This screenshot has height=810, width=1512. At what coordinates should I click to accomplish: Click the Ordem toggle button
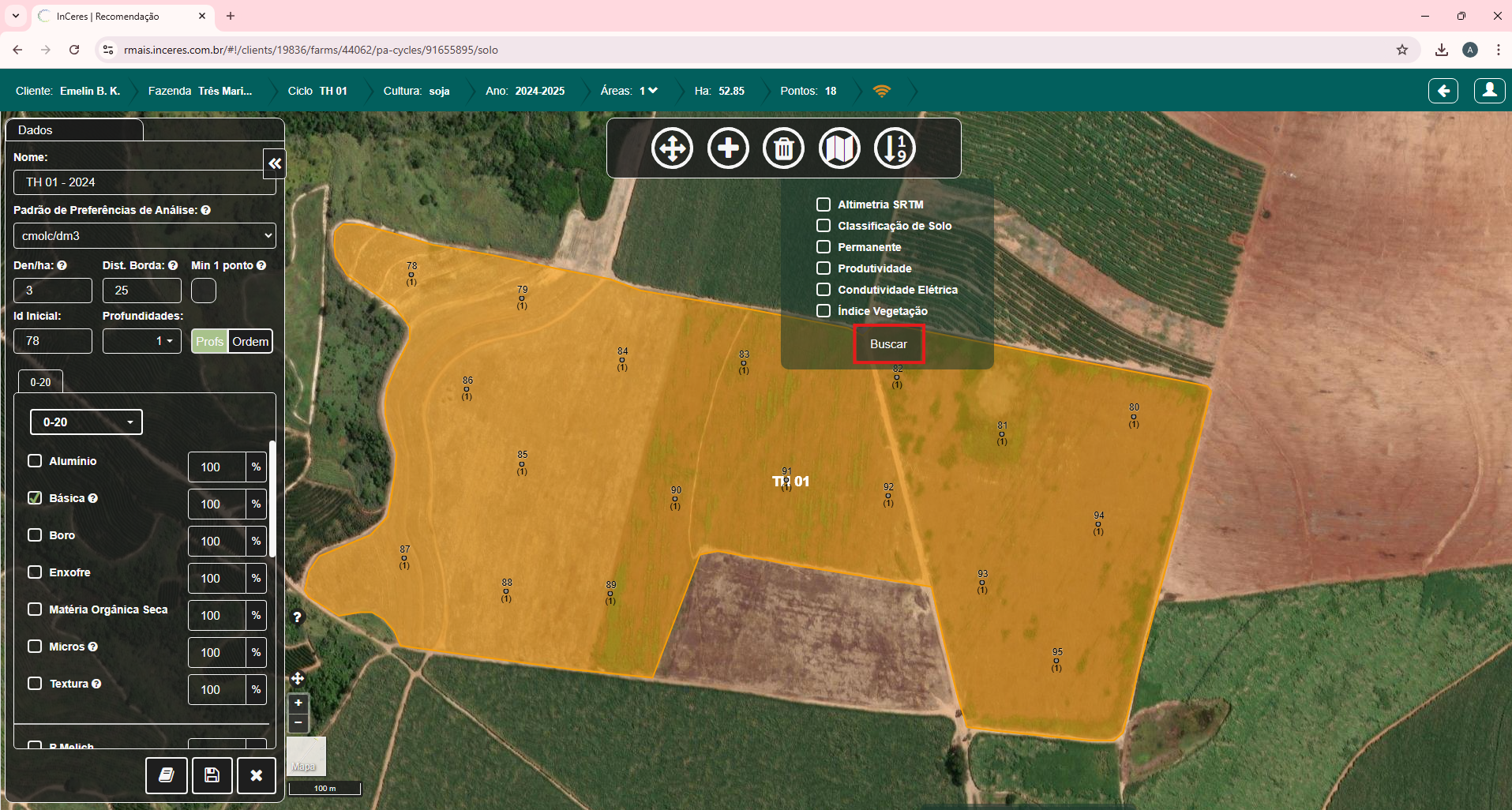point(250,341)
